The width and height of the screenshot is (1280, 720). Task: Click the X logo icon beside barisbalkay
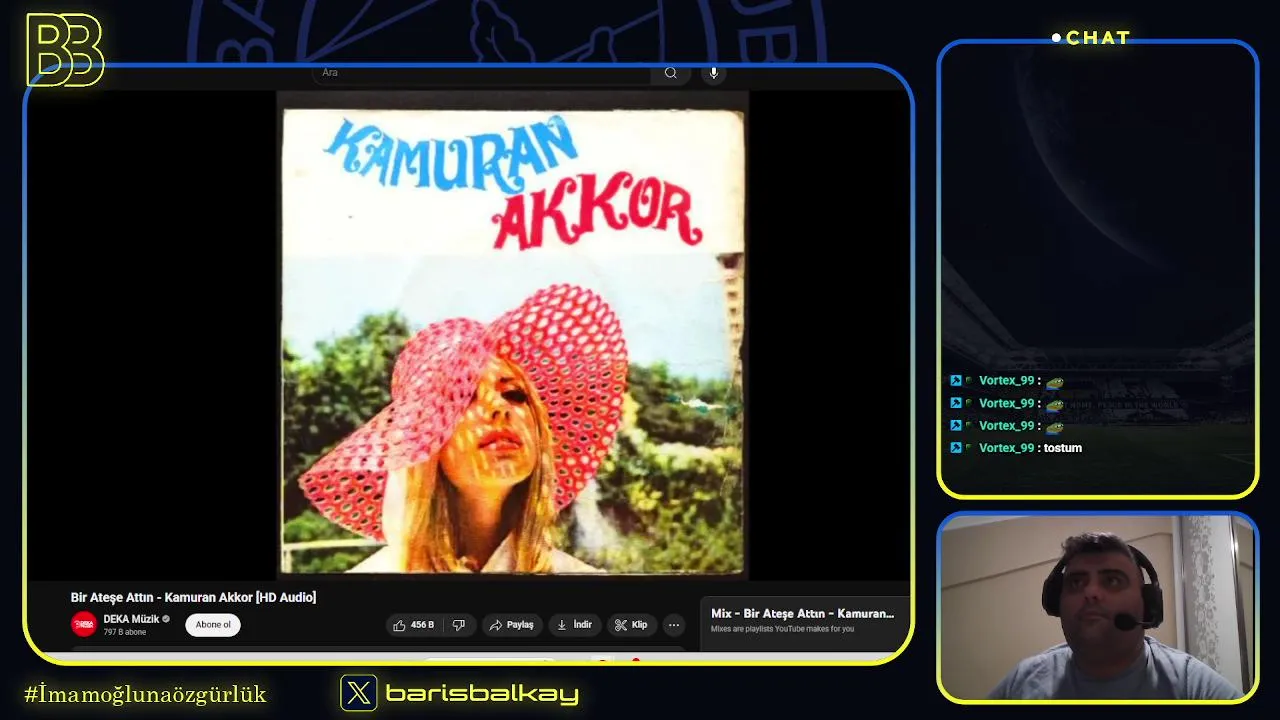359,693
